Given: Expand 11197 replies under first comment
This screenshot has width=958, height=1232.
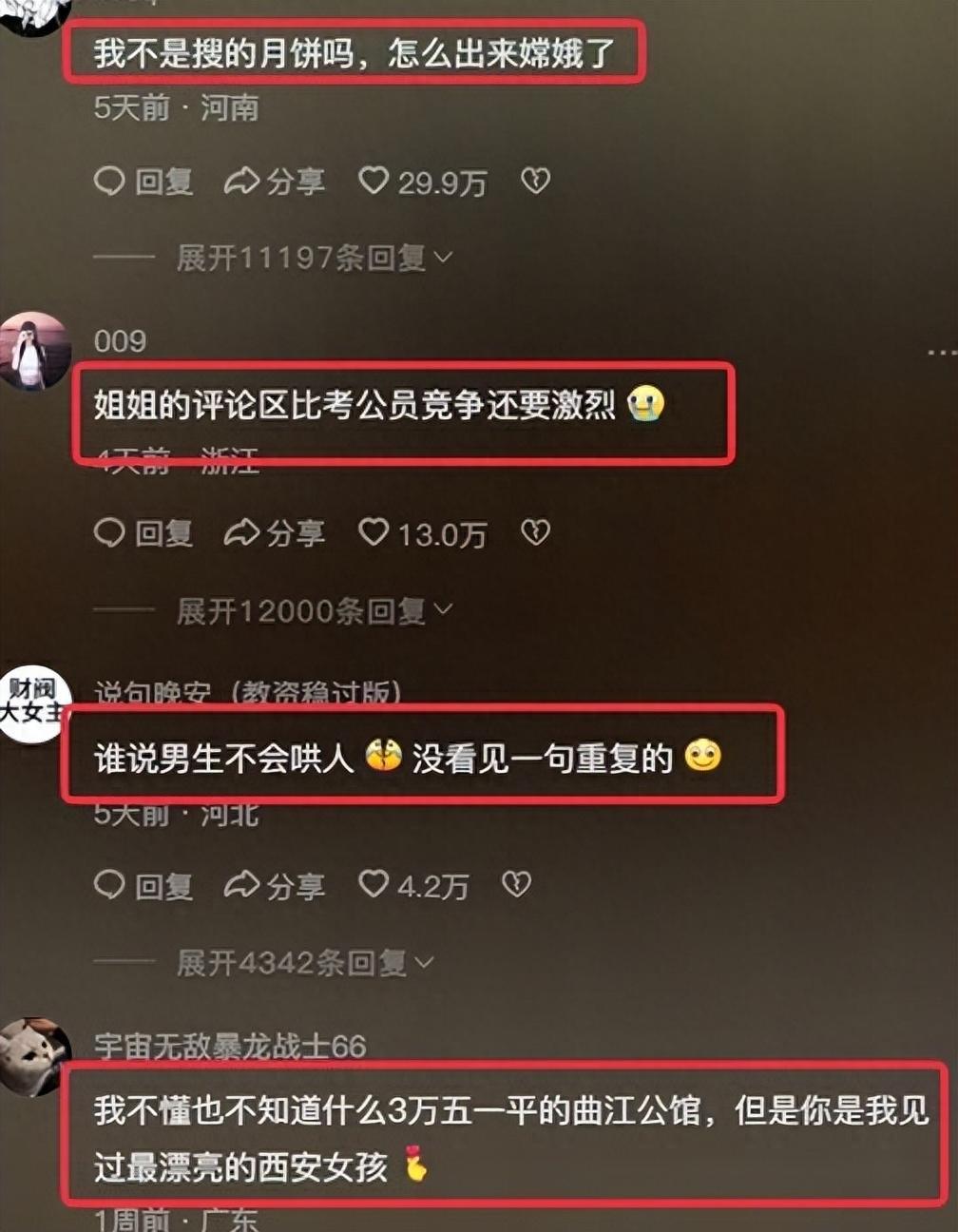Looking at the screenshot, I should click(315, 258).
